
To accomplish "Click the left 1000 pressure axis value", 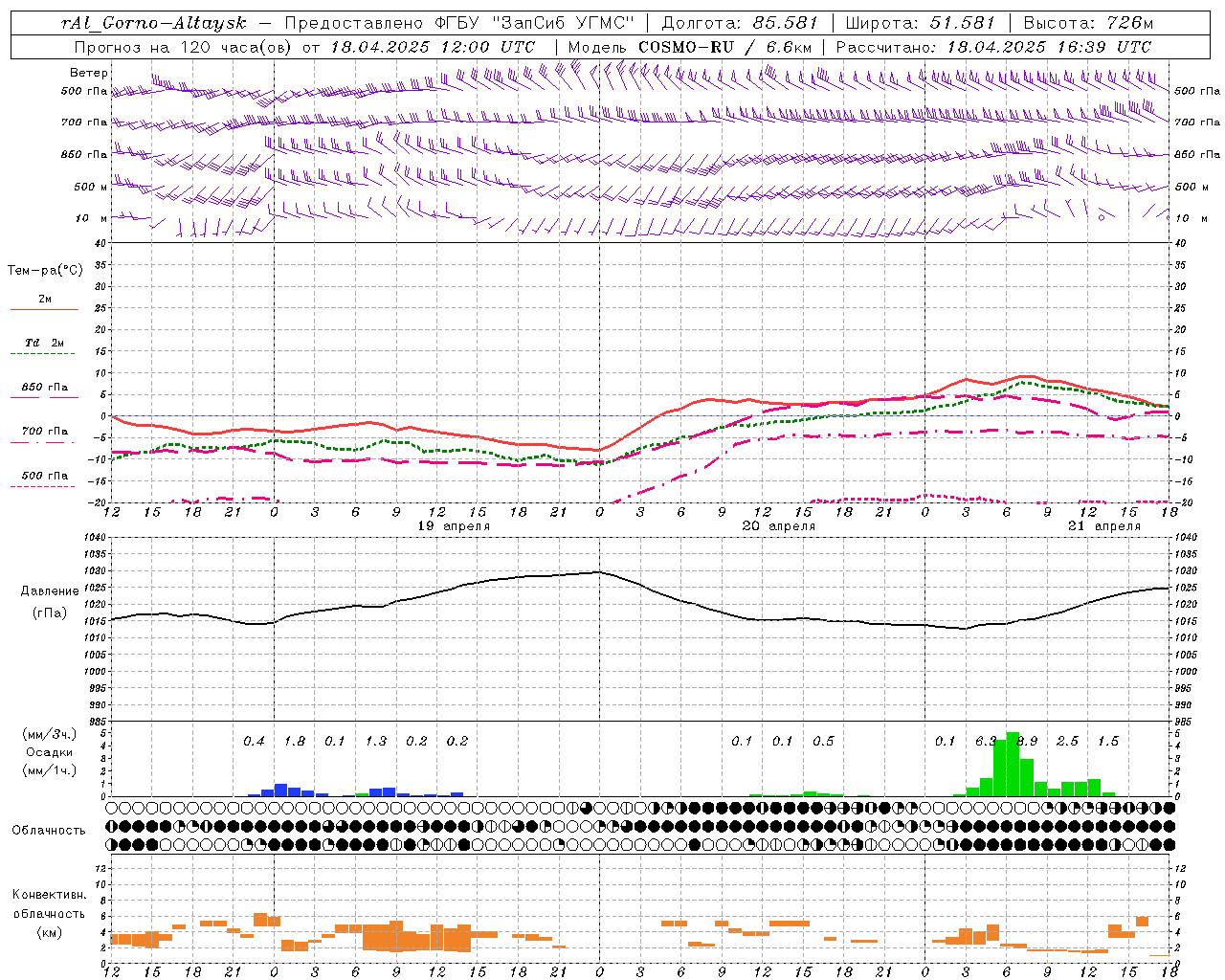I will pos(96,672).
